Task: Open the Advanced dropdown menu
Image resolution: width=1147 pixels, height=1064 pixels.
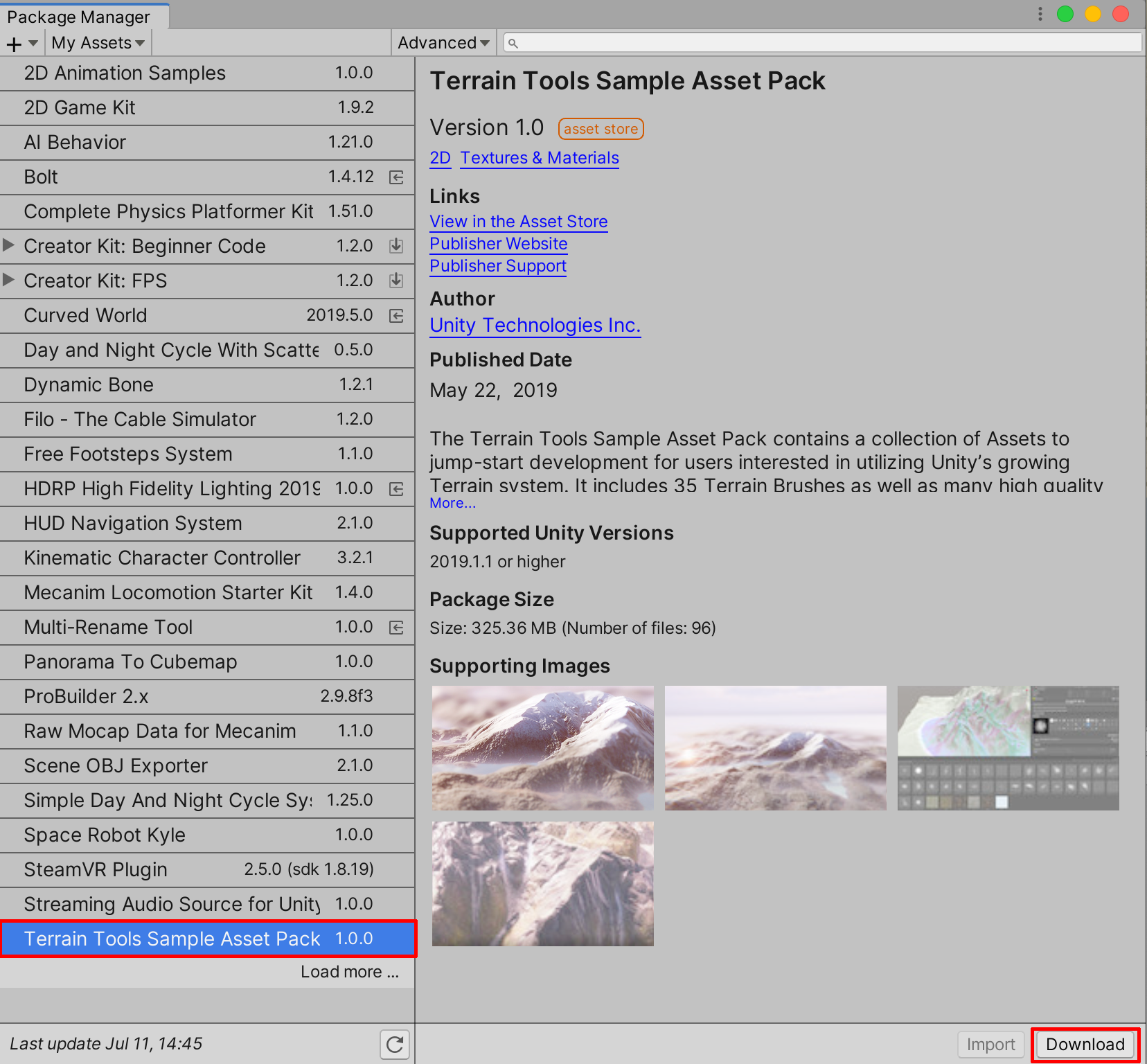Action: click(x=443, y=43)
